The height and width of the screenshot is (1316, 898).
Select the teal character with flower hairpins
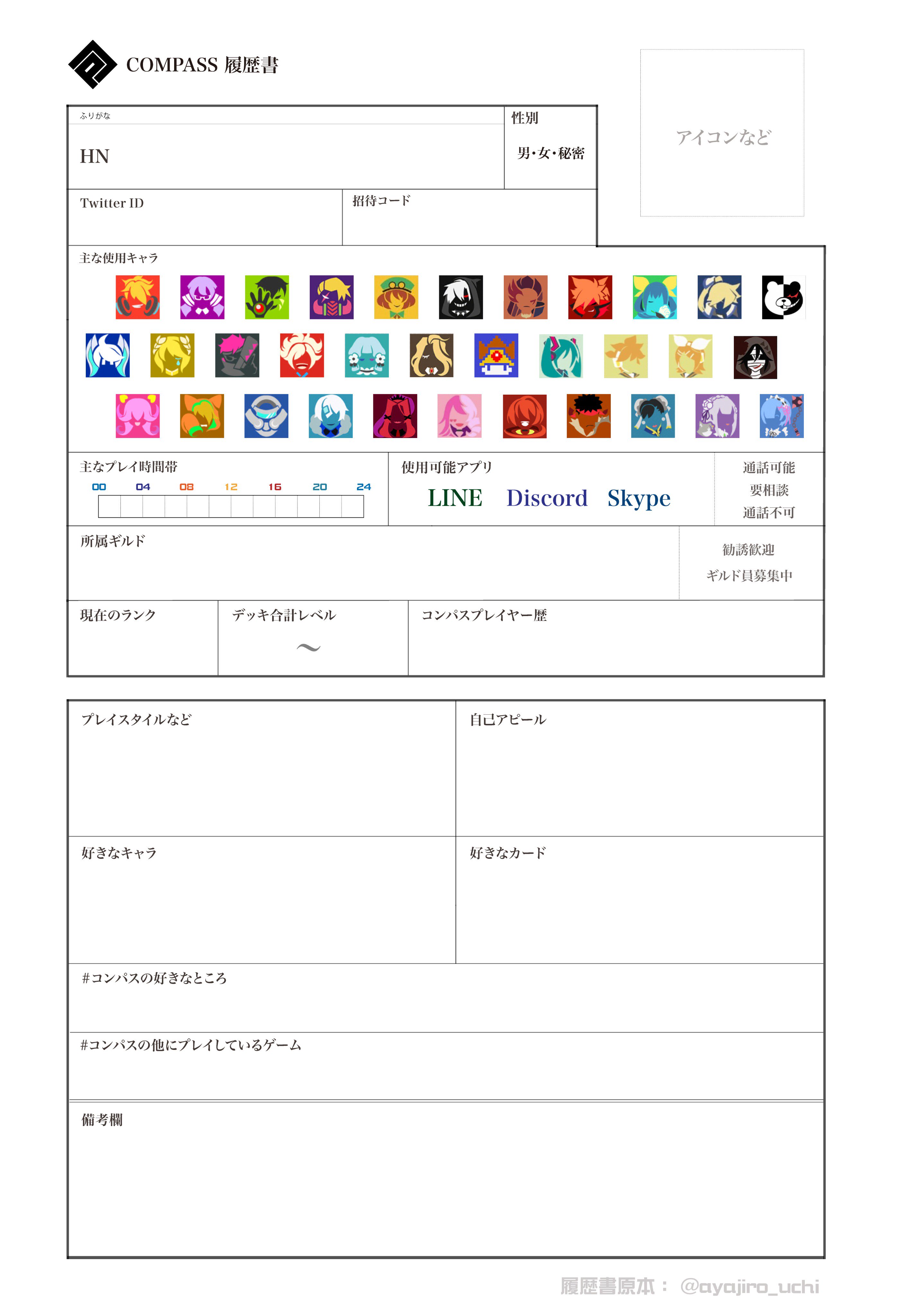pyautogui.click(x=367, y=355)
